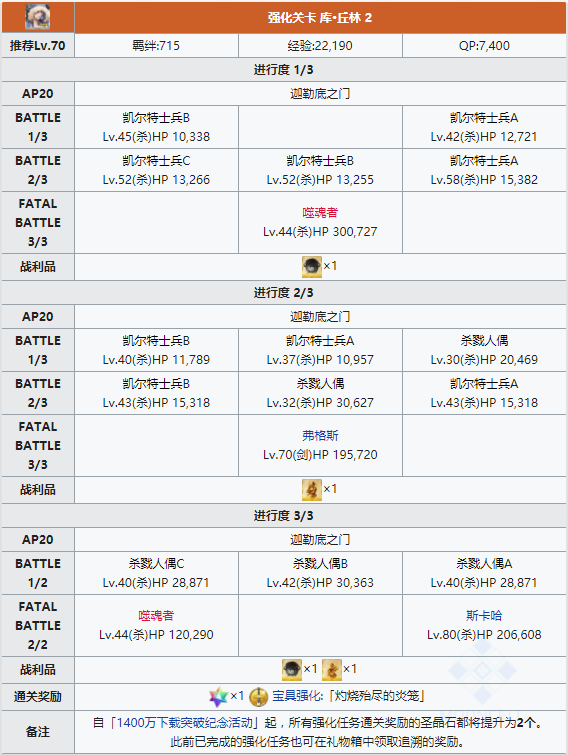Click the dark-haired item icon in third 战利品 row
The height and width of the screenshot is (755, 568).
pos(292,670)
